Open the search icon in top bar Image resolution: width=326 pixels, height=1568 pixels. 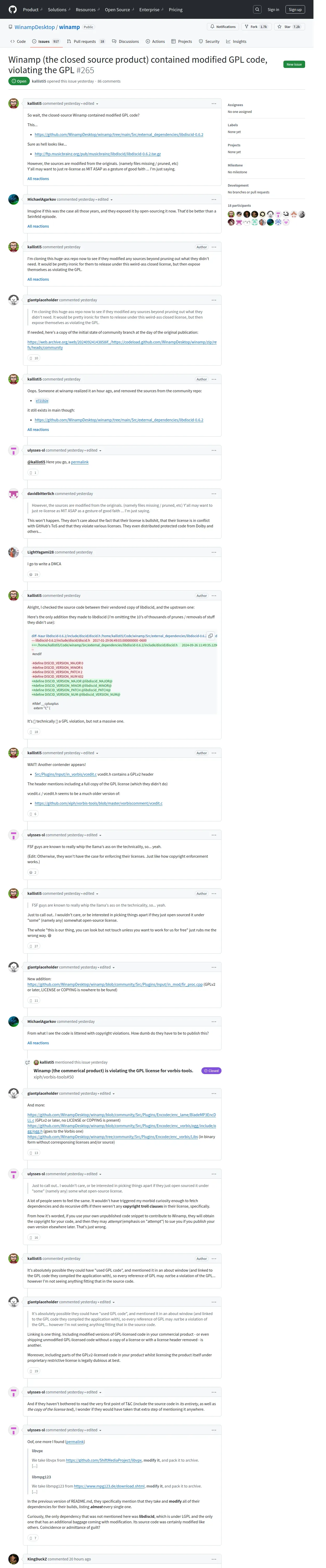(x=257, y=10)
